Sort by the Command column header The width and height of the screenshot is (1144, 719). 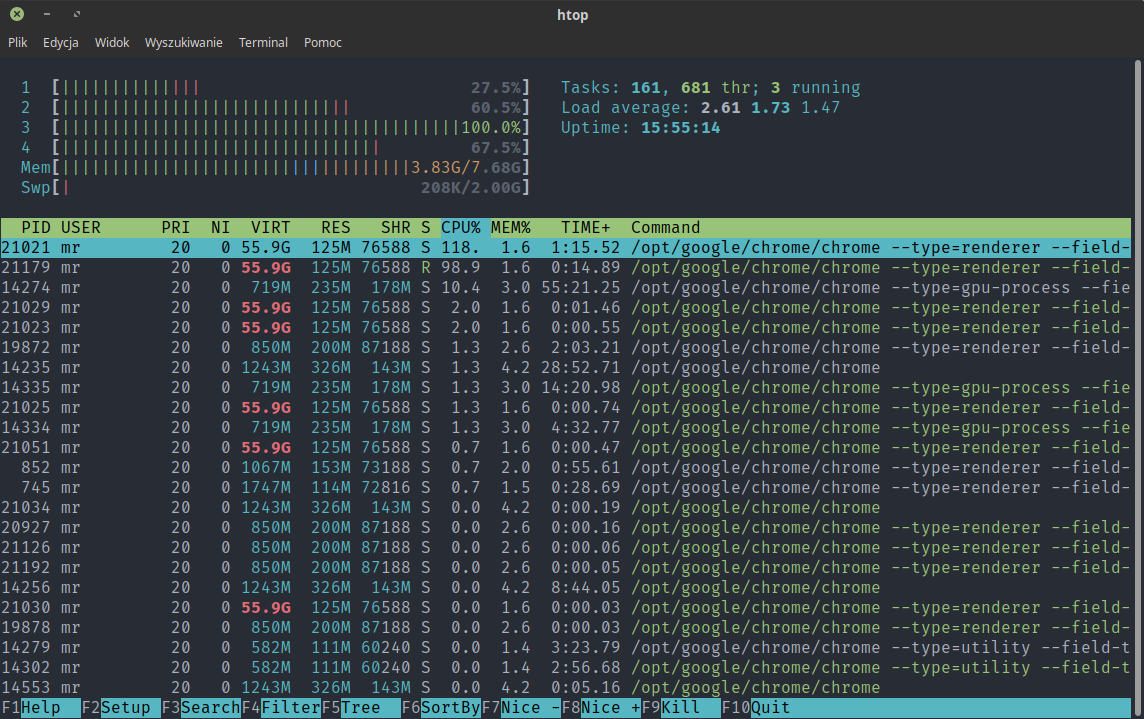[665, 228]
